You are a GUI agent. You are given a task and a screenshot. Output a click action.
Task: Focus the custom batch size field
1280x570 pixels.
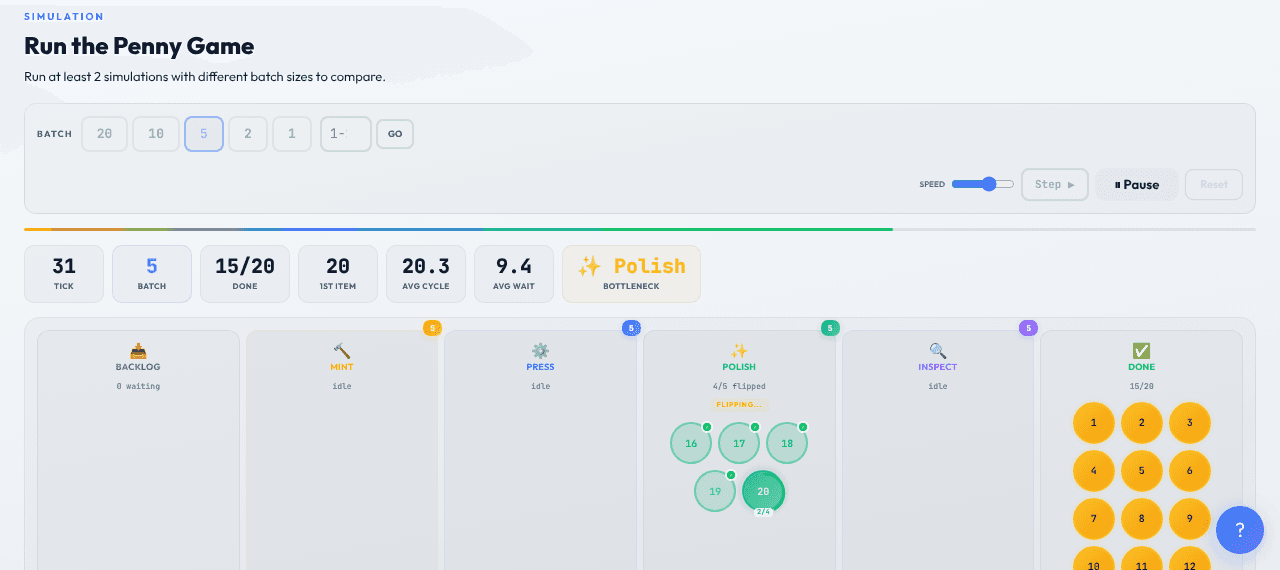[x=346, y=134]
